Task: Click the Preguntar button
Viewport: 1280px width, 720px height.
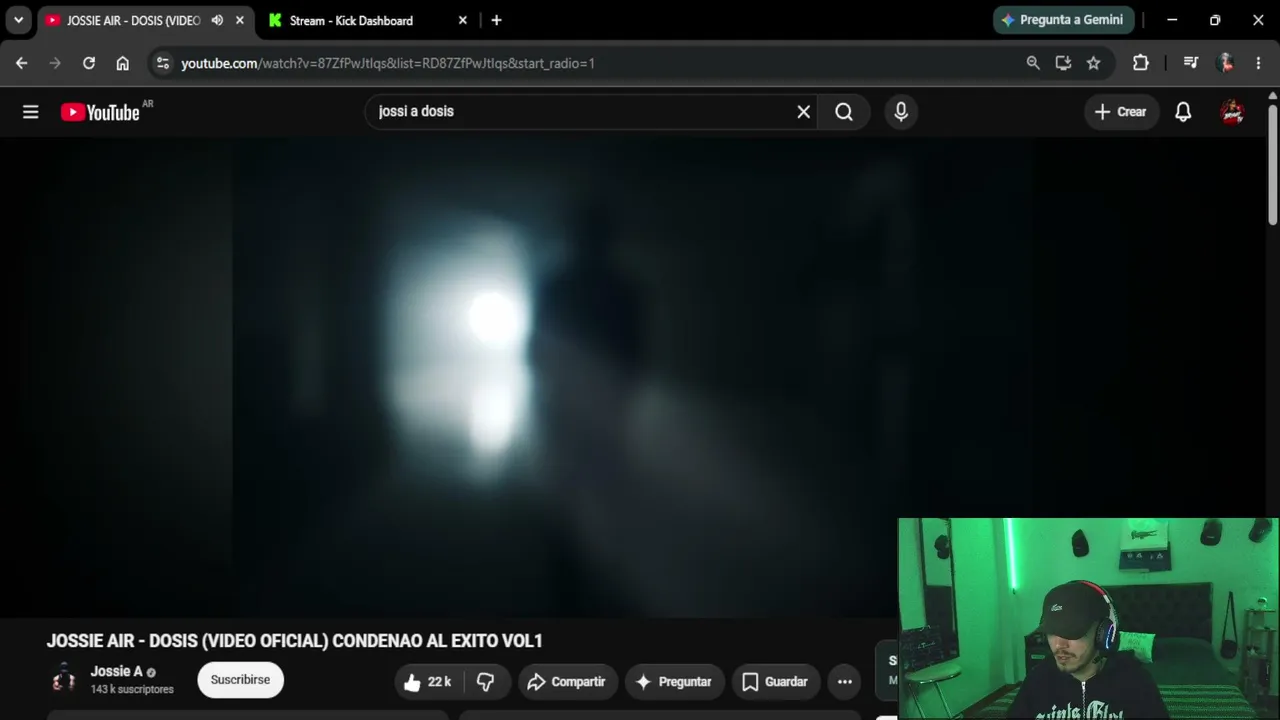Action: pos(674,682)
